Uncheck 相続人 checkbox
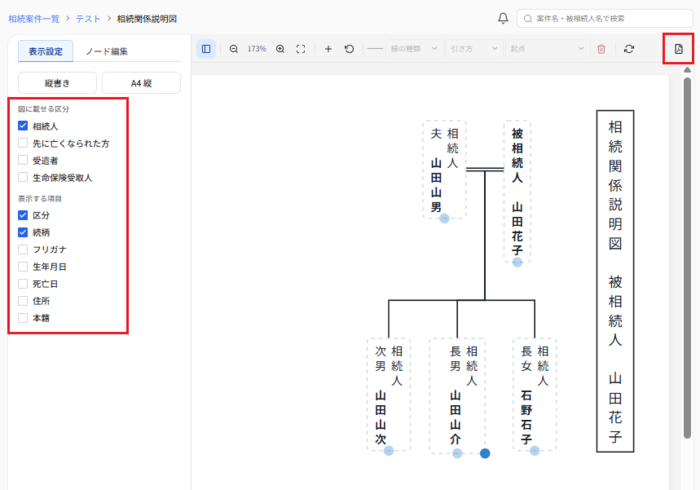 (23, 126)
